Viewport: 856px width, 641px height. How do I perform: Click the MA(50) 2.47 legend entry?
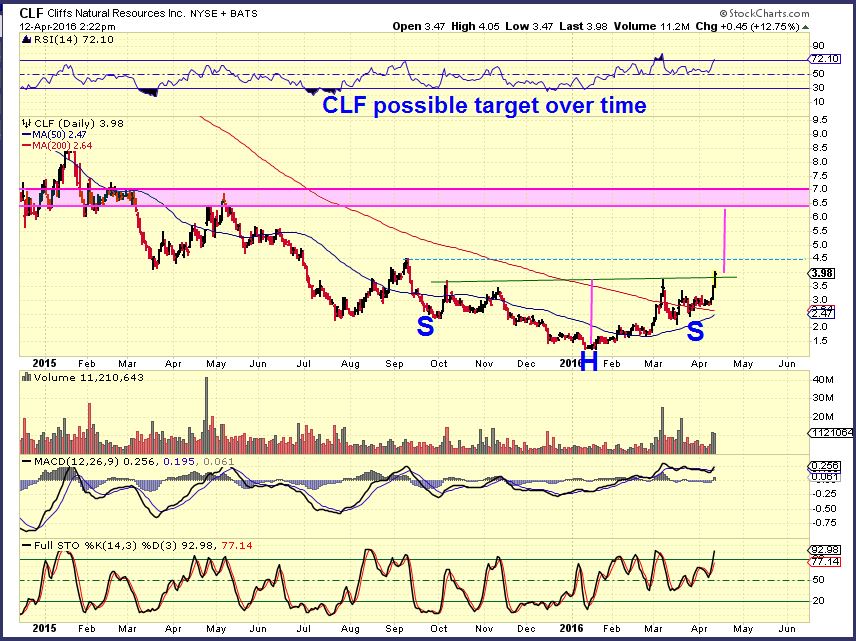(x=54, y=134)
